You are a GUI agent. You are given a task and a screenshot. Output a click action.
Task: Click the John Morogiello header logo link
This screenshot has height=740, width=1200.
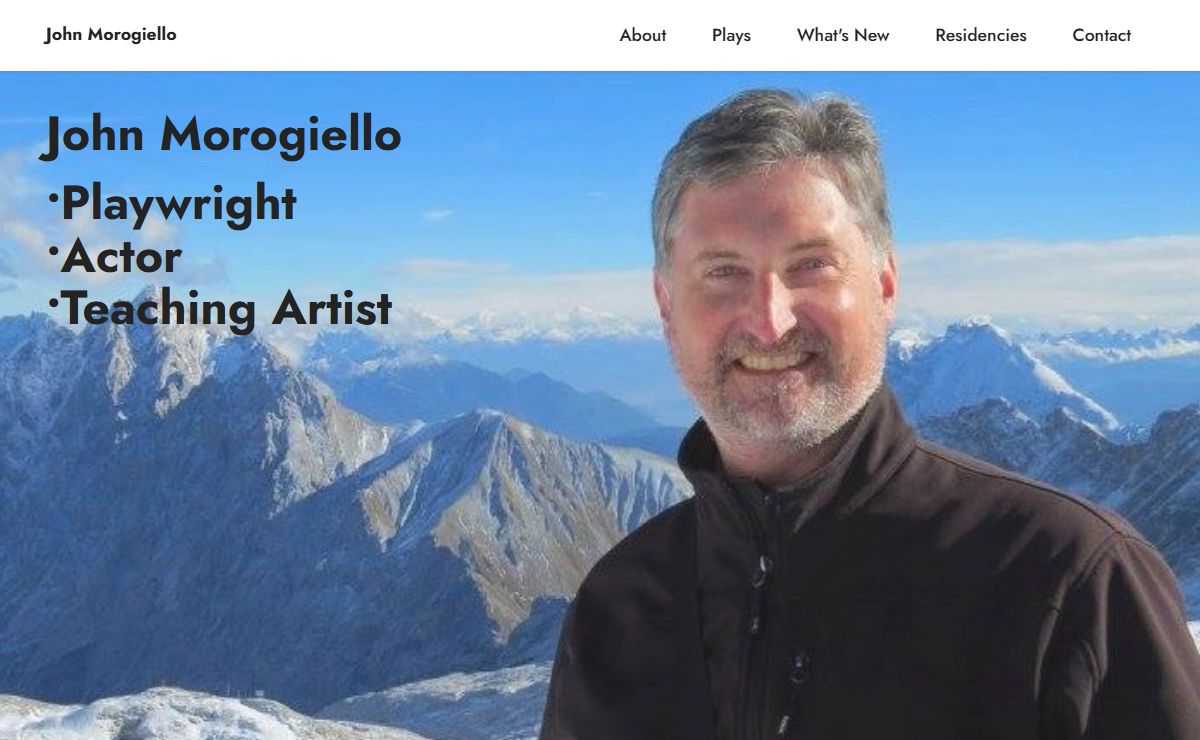point(111,34)
